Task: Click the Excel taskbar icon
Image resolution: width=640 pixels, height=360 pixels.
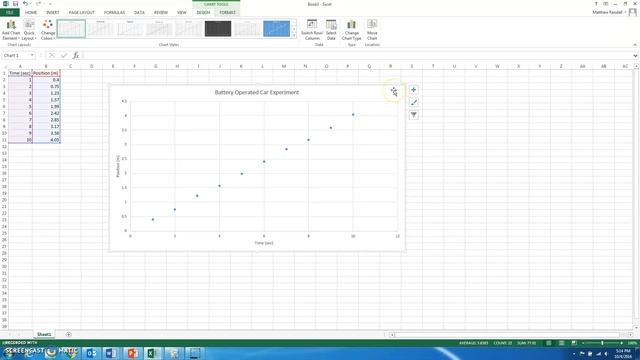Action: click(x=152, y=353)
